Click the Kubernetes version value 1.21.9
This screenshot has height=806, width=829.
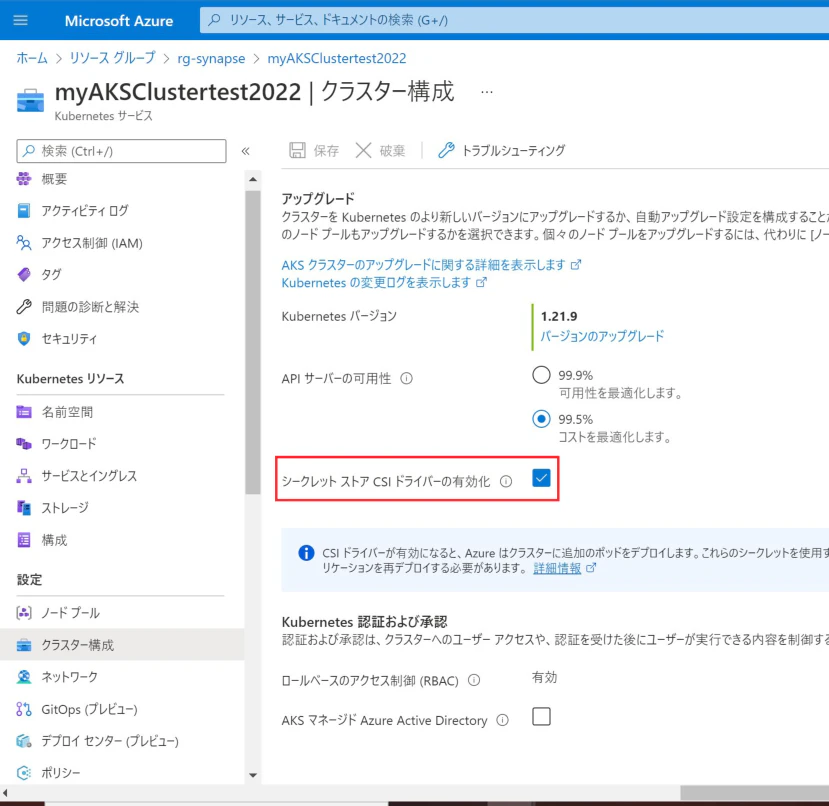click(559, 316)
